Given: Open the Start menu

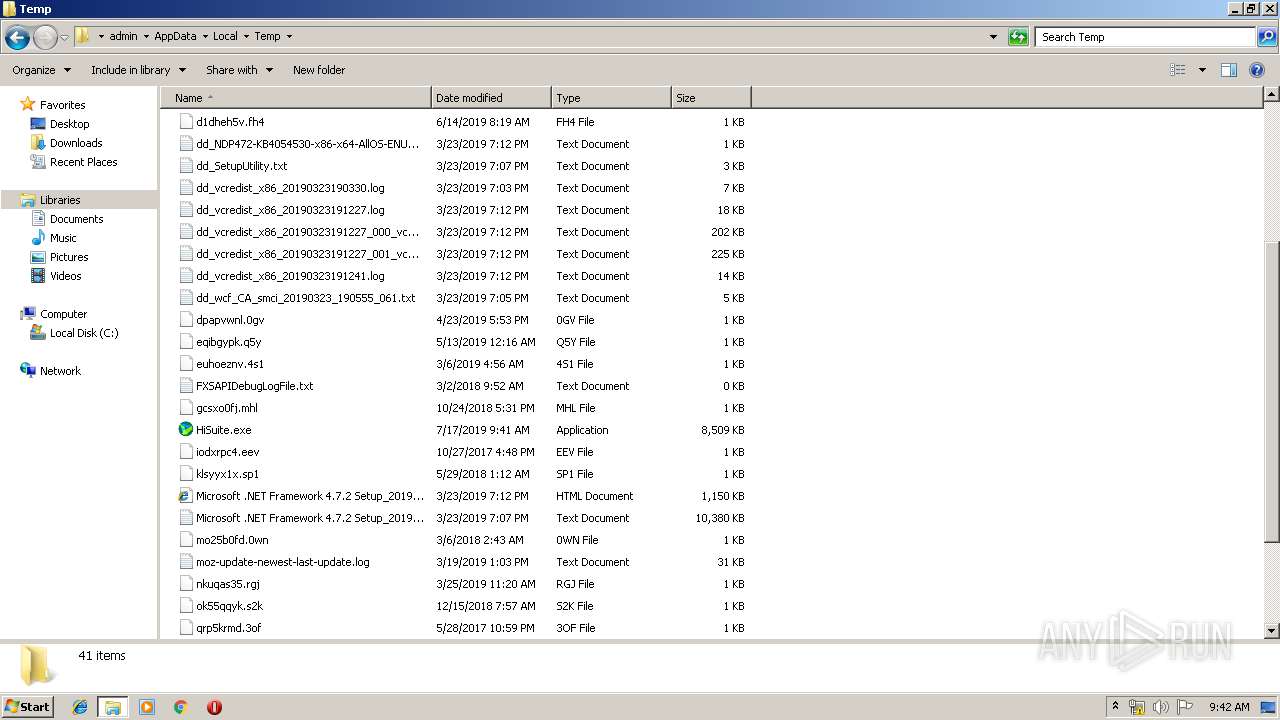Looking at the screenshot, I should point(28,706).
